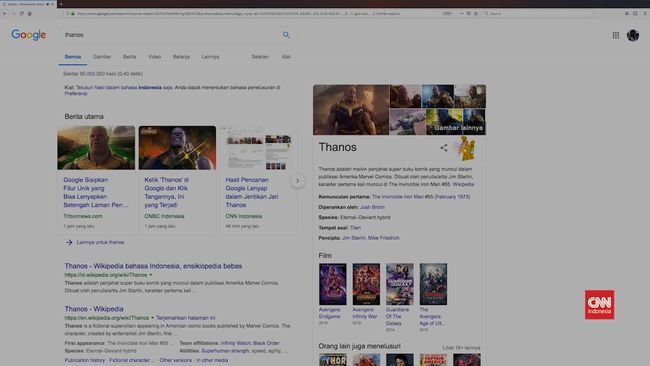Open the Josh Brolin link

372,207
